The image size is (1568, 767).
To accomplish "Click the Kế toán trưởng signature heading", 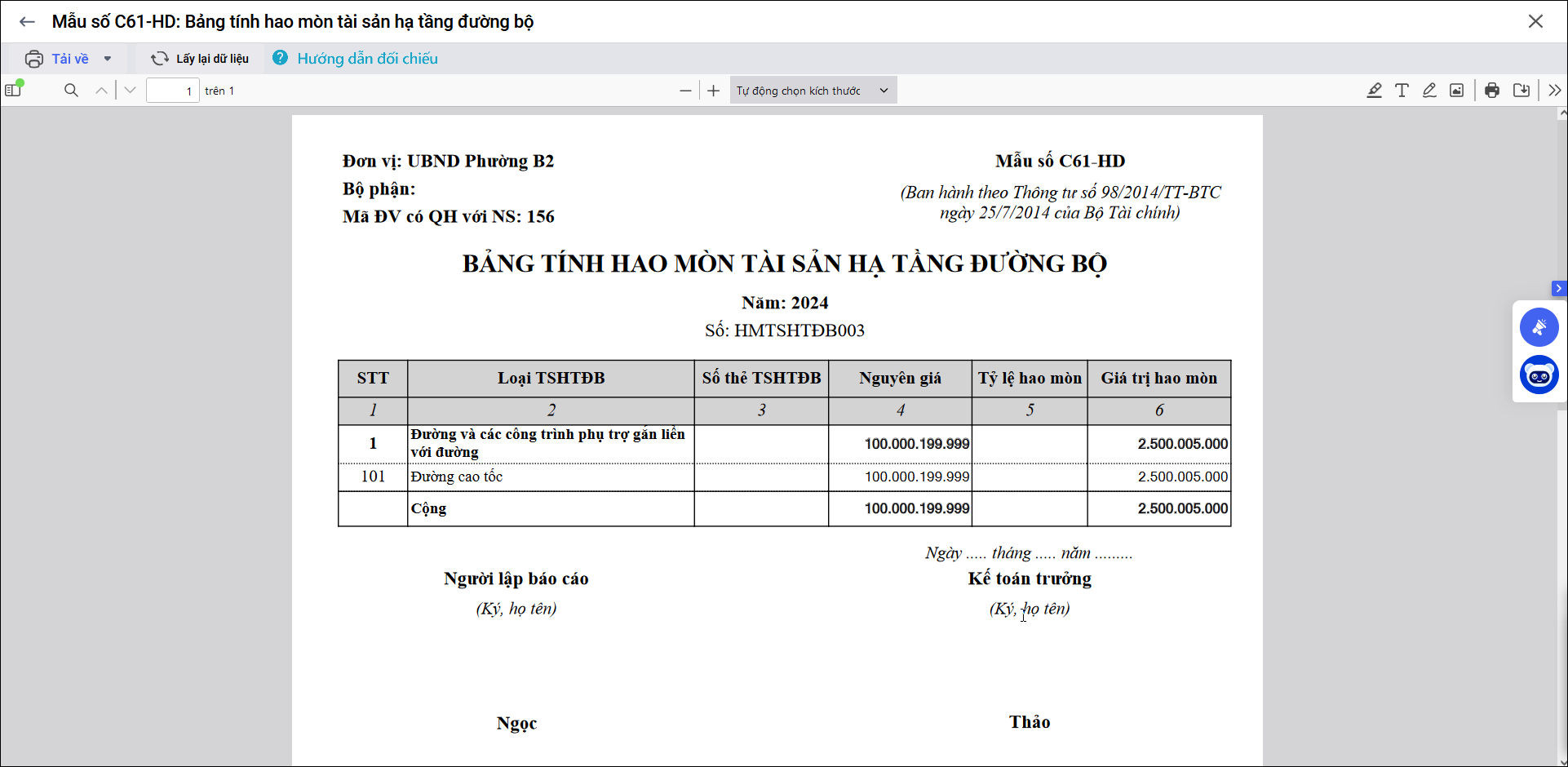I will coord(1030,579).
